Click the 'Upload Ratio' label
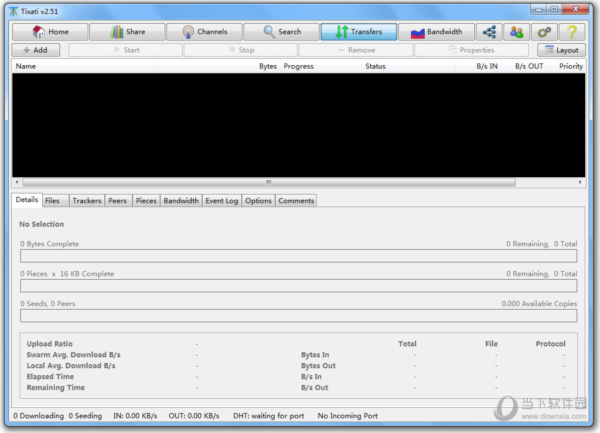The image size is (600, 433). 50,343
